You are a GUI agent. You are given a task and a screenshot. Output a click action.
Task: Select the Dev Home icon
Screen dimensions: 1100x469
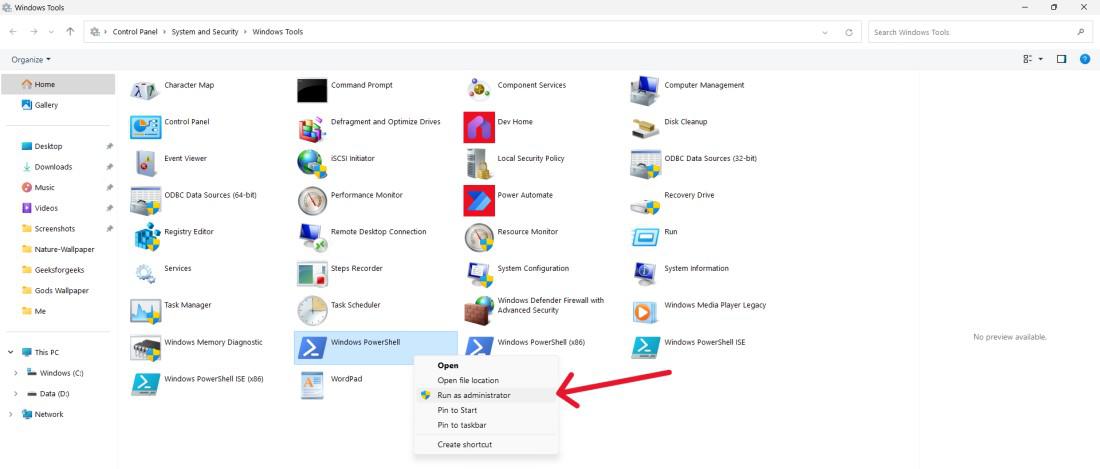pos(479,127)
